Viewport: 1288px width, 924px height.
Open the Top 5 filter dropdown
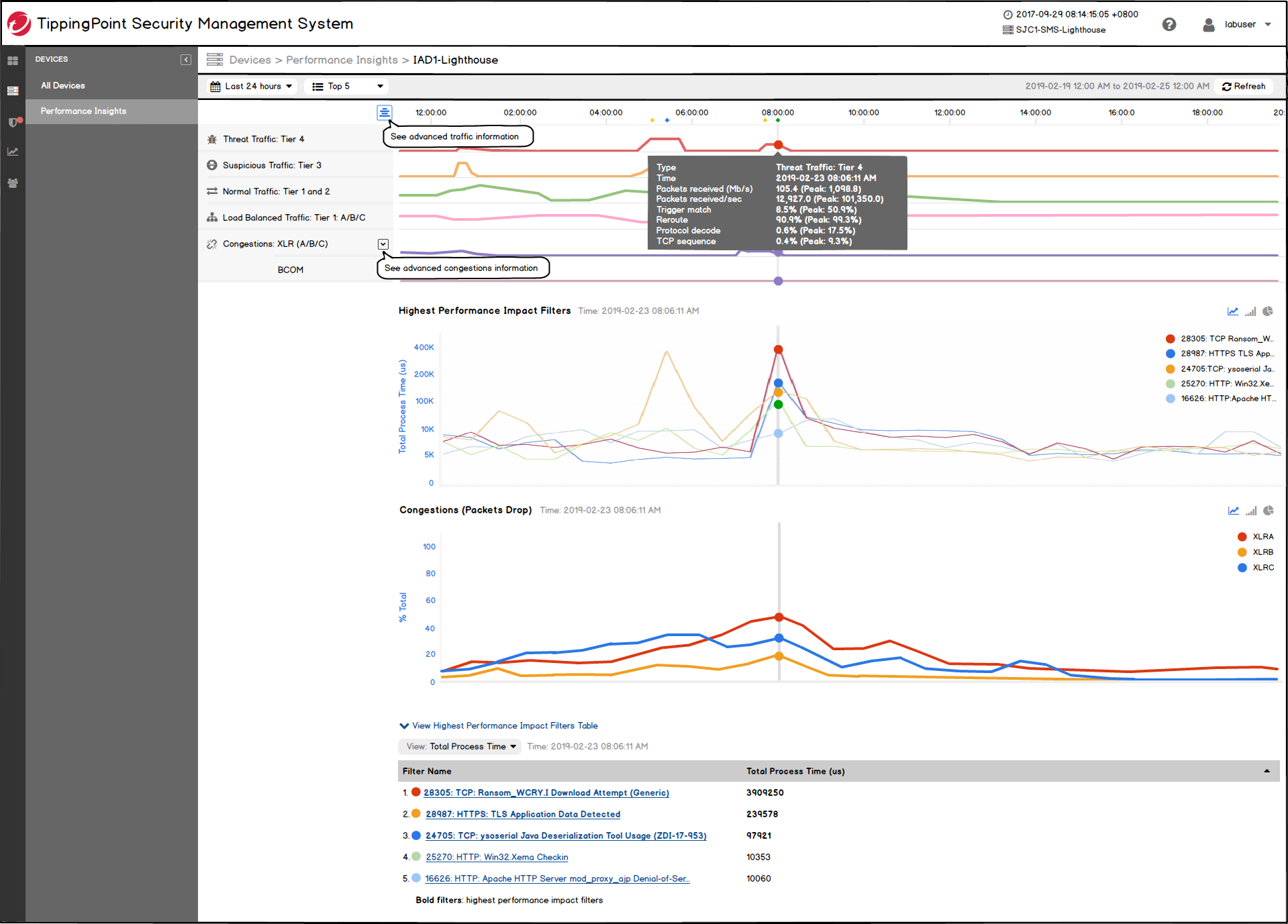click(348, 86)
